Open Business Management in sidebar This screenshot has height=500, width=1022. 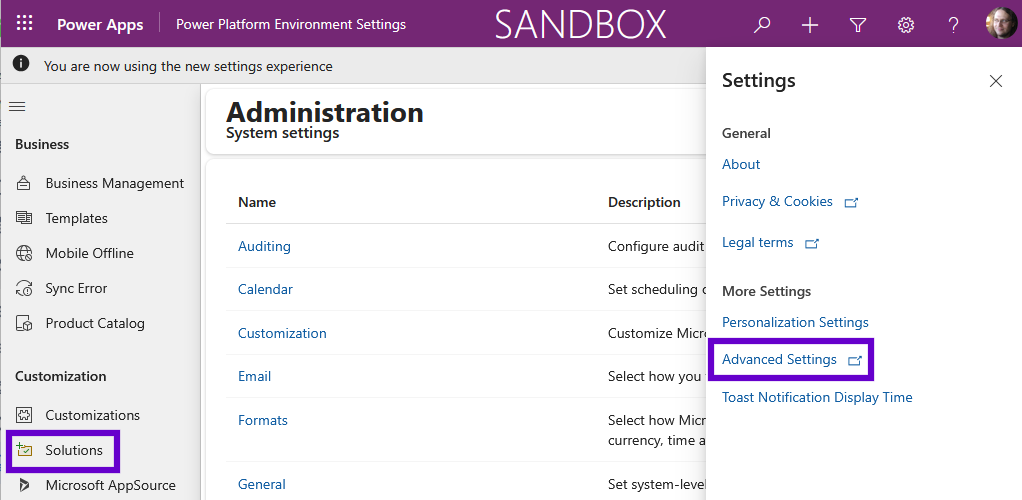click(115, 183)
